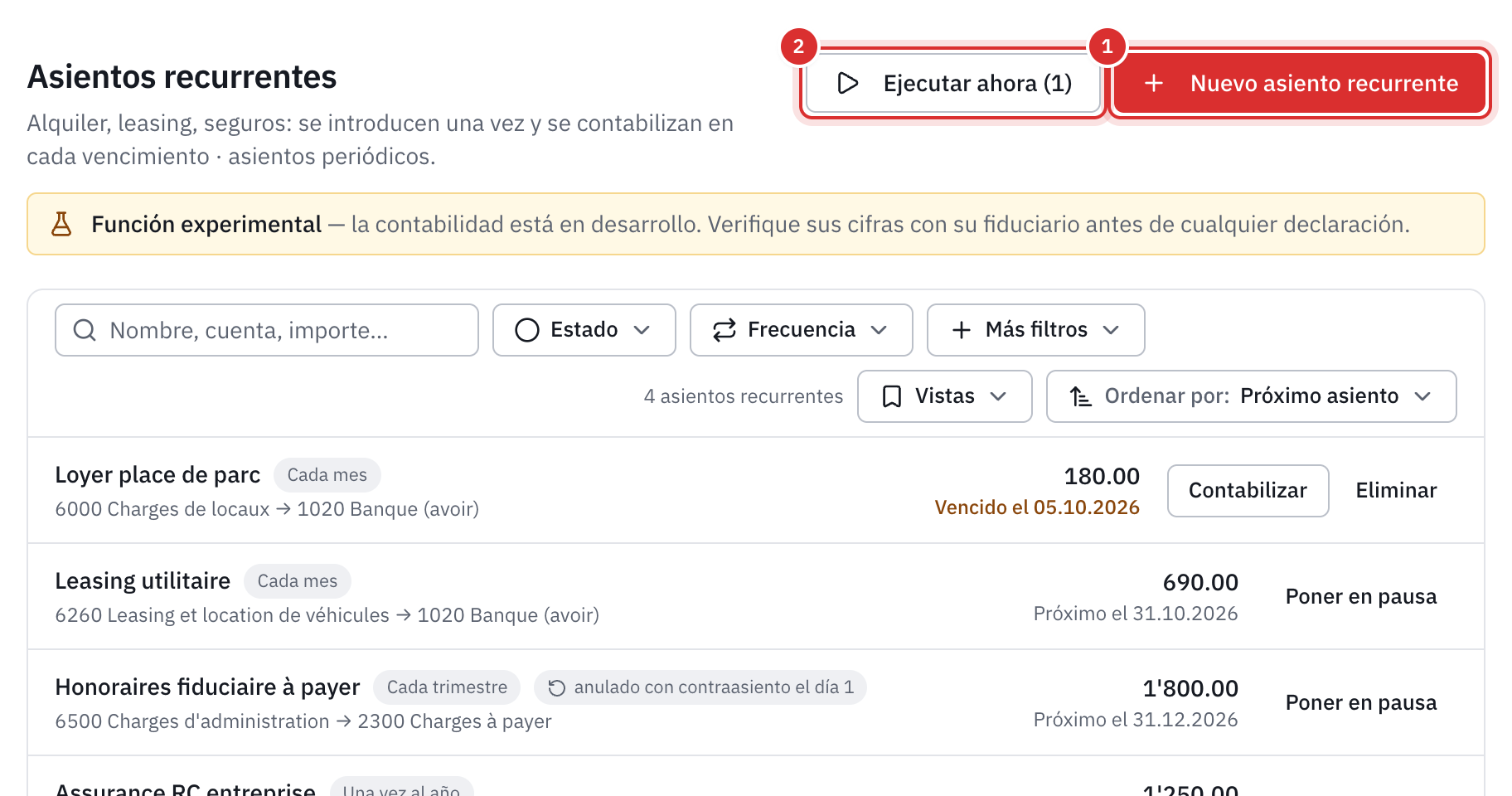This screenshot has width=1512, height=796.
Task: Click the circle icon in Estado filter
Action: [x=527, y=330]
